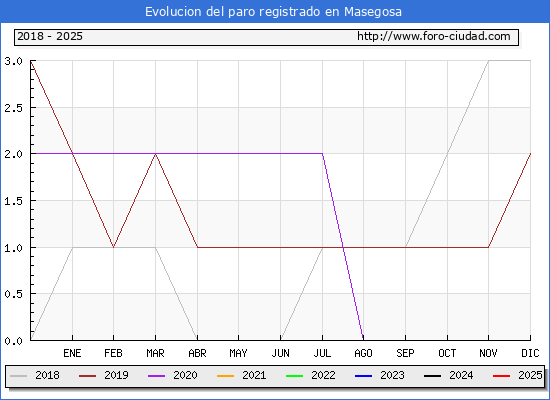Click the '2019' legend label
550x400 pixels.
coord(116,375)
